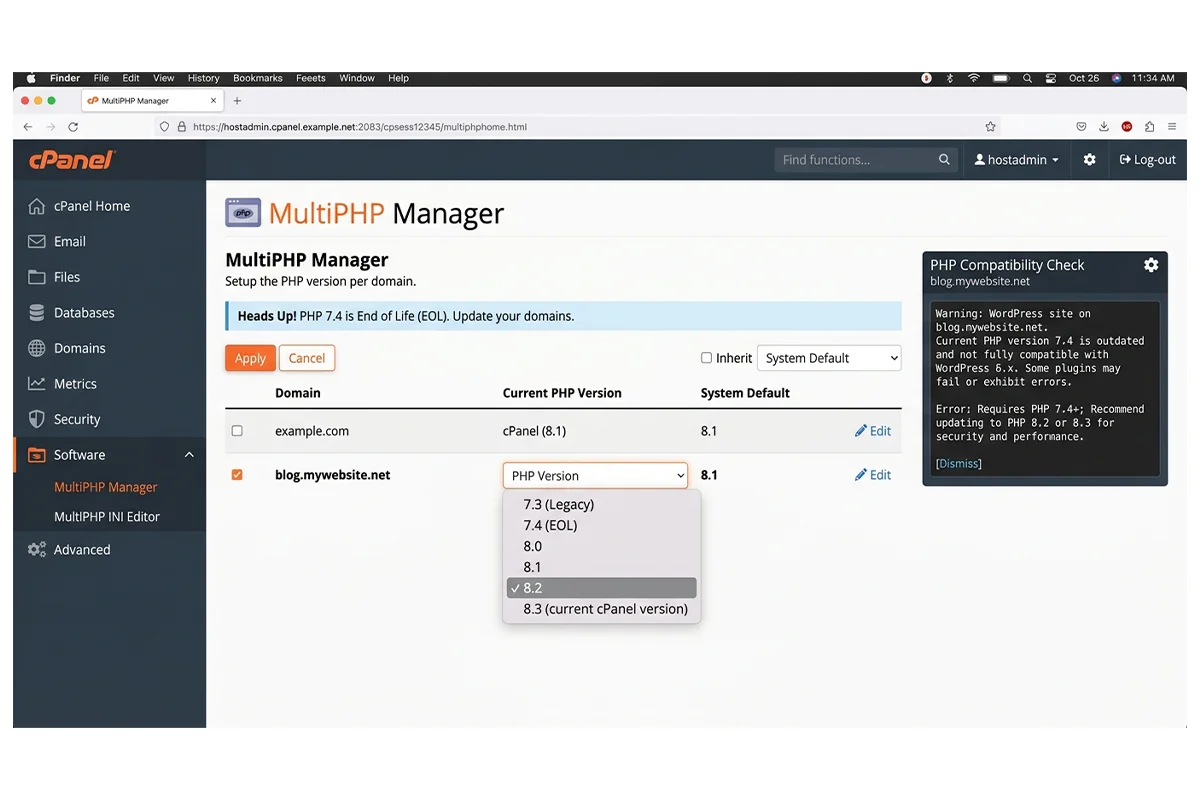
Task: Select PHP 8.1 in the version list
Action: (601, 567)
